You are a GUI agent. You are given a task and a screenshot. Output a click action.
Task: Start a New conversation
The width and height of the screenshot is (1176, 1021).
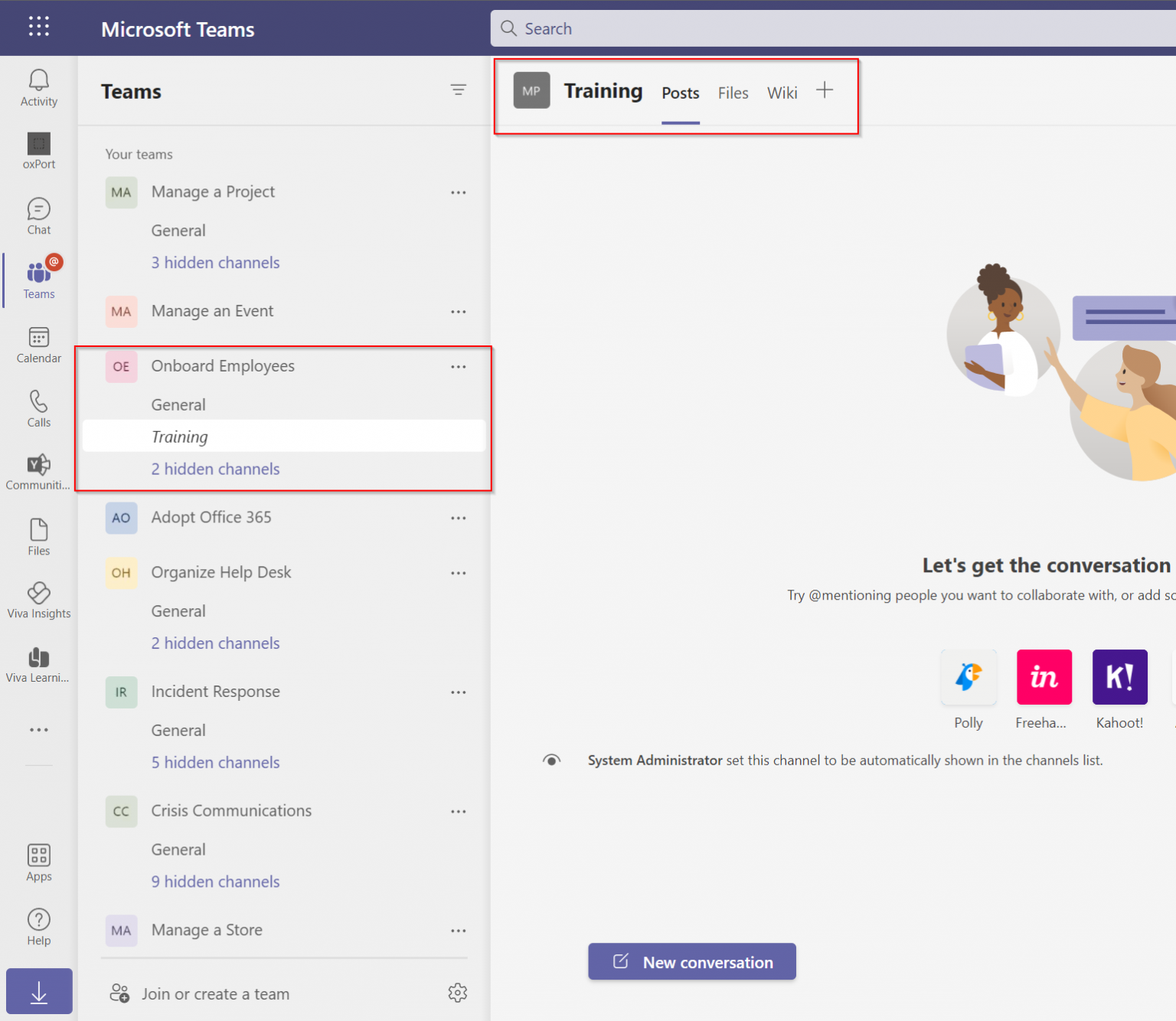tap(691, 962)
